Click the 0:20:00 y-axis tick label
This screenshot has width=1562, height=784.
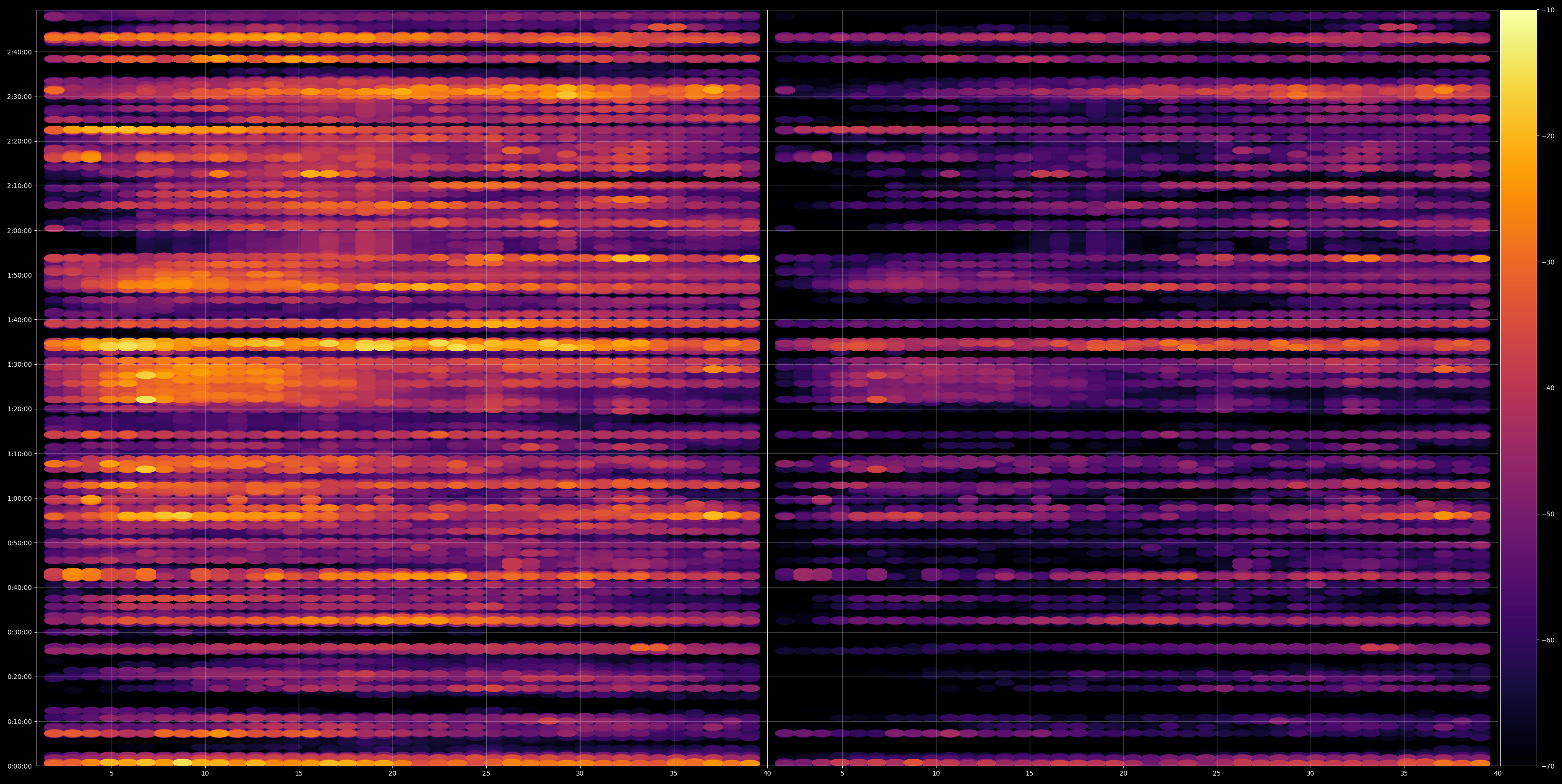[19, 677]
